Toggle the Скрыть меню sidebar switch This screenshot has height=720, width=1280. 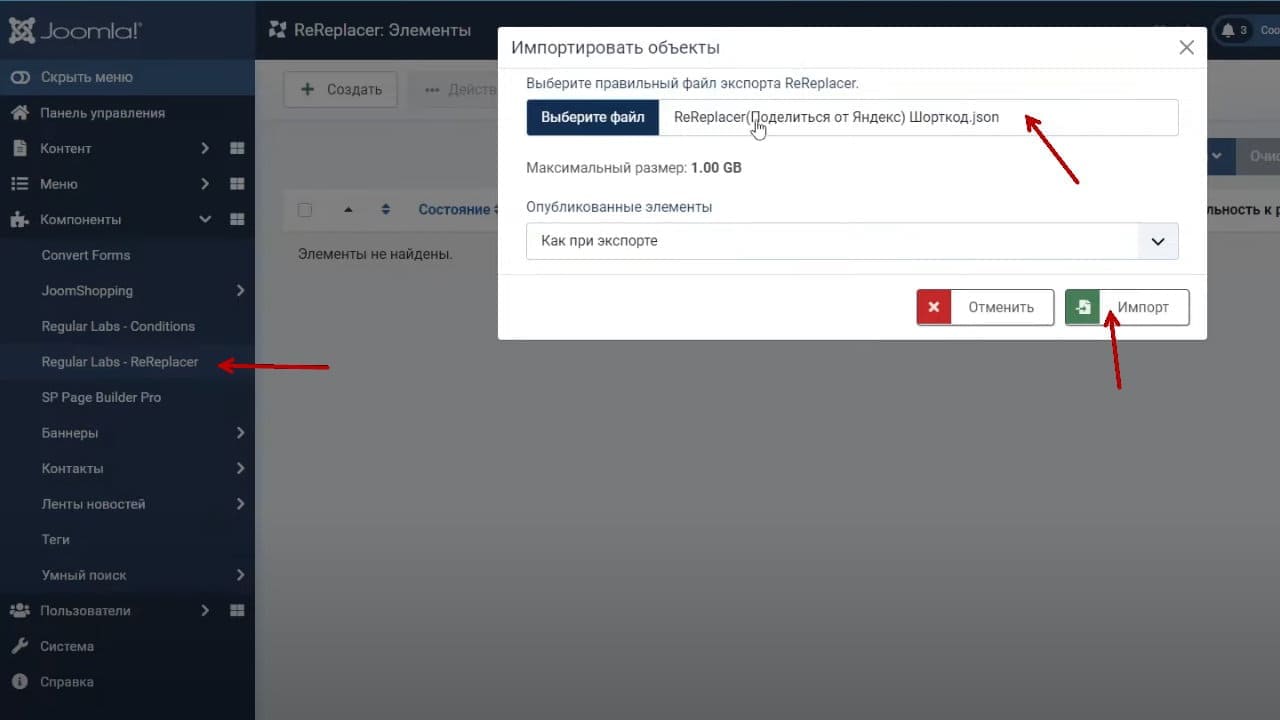click(20, 77)
